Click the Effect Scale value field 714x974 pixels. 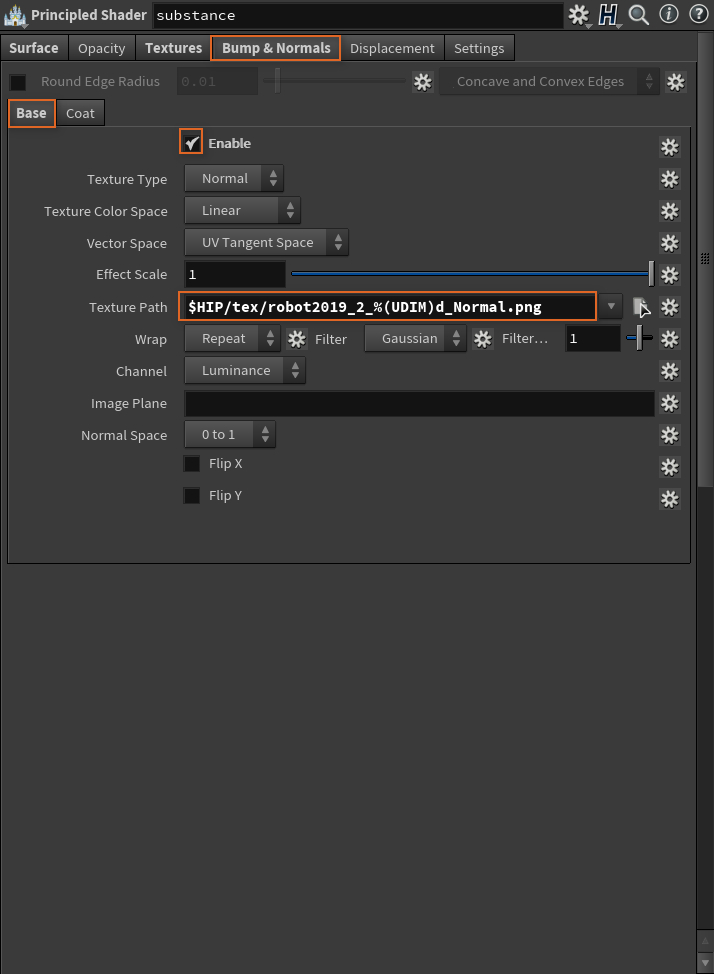[235, 275]
